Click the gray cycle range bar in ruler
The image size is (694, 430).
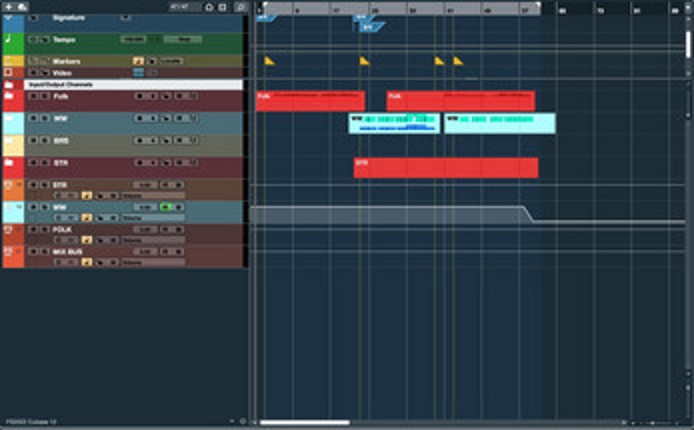(x=401, y=8)
